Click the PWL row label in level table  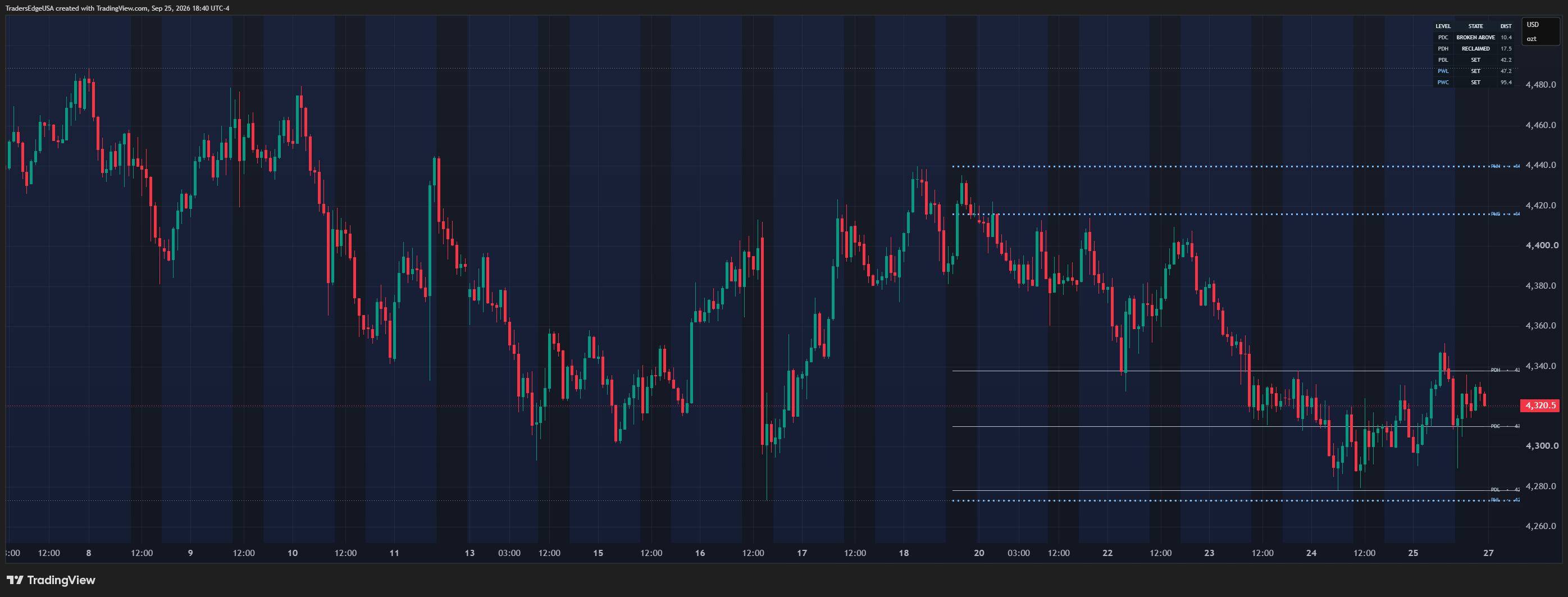coord(1443,71)
